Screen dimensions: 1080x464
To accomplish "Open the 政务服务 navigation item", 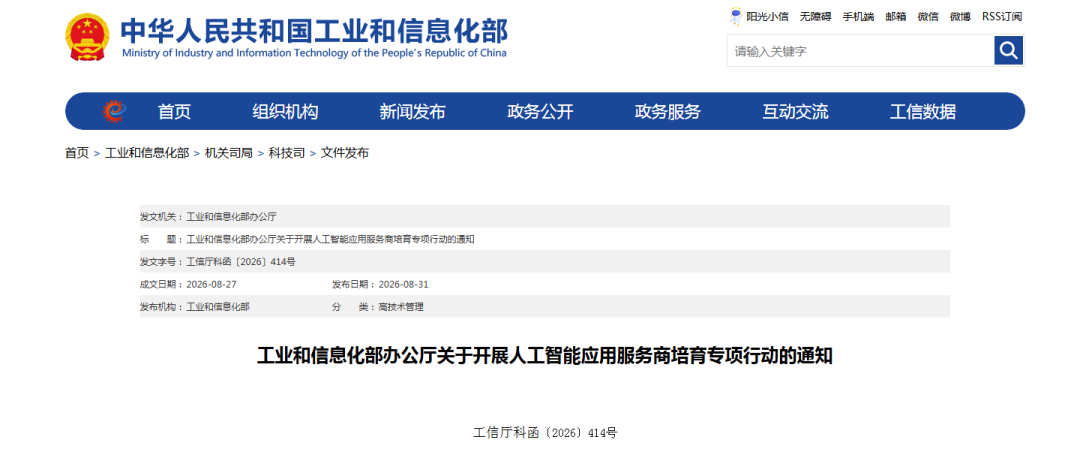I will click(x=667, y=112).
